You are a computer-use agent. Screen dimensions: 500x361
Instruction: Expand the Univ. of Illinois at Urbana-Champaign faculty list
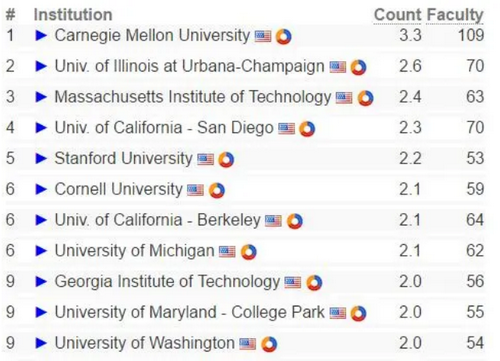(x=41, y=66)
